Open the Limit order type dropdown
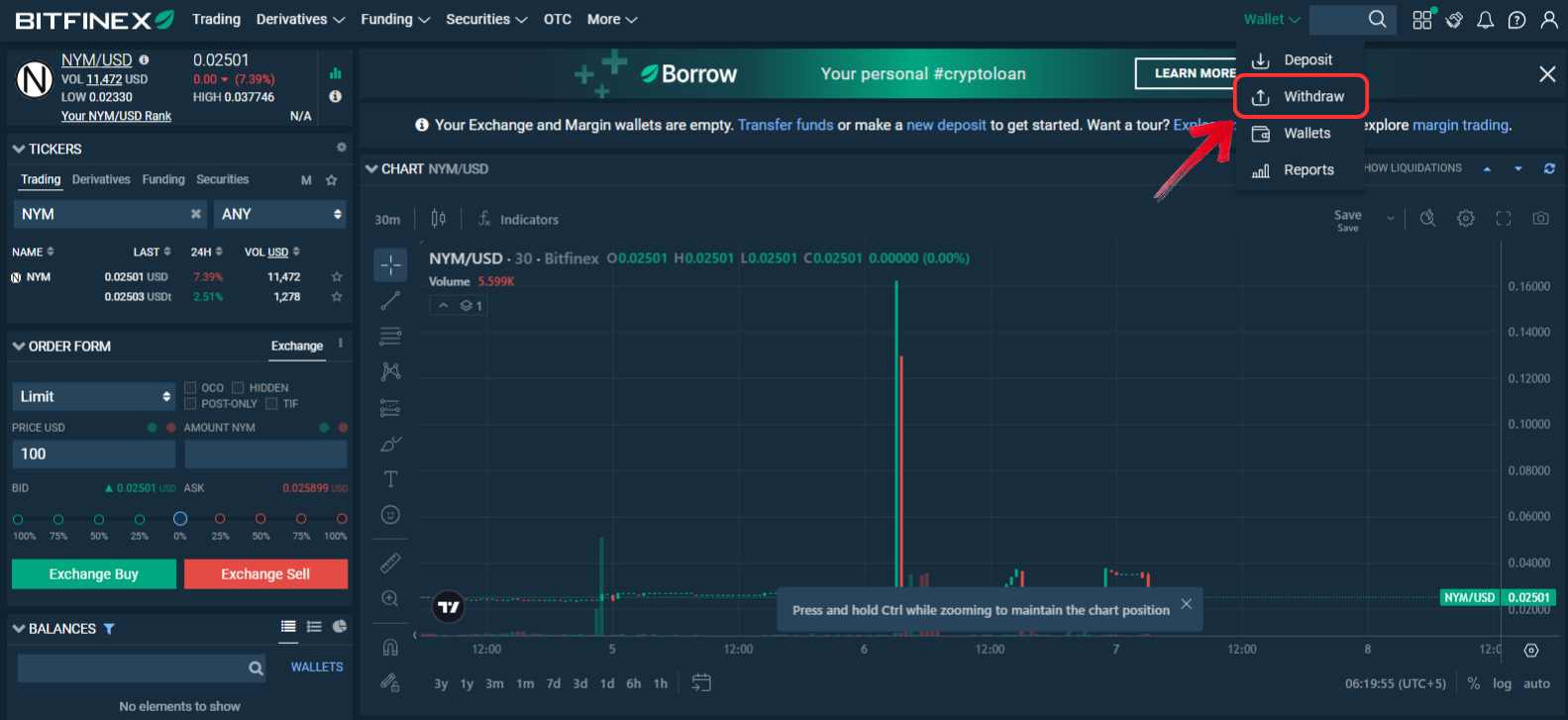This screenshot has width=1568, height=720. (x=93, y=396)
